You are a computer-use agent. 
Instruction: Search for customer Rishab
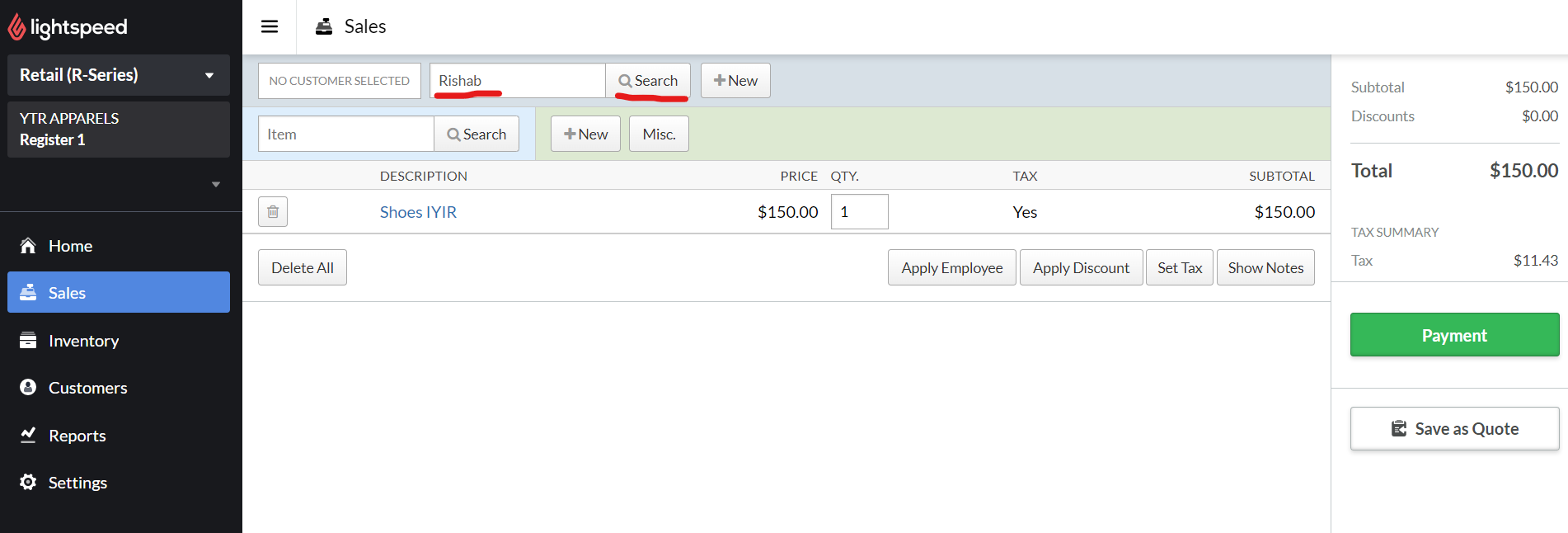pos(648,81)
